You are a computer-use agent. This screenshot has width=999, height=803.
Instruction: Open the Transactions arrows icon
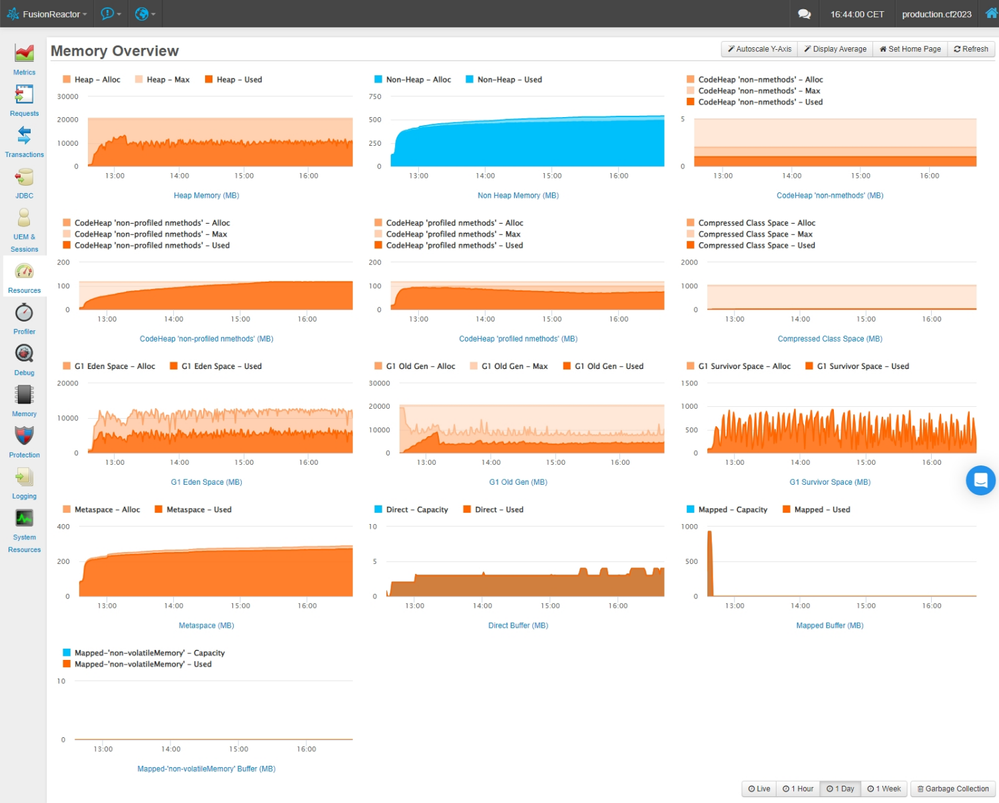tap(24, 136)
